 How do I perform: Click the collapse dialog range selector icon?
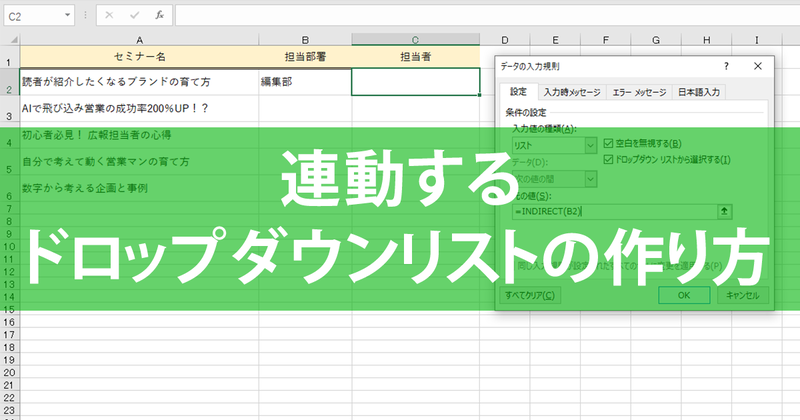[724, 211]
